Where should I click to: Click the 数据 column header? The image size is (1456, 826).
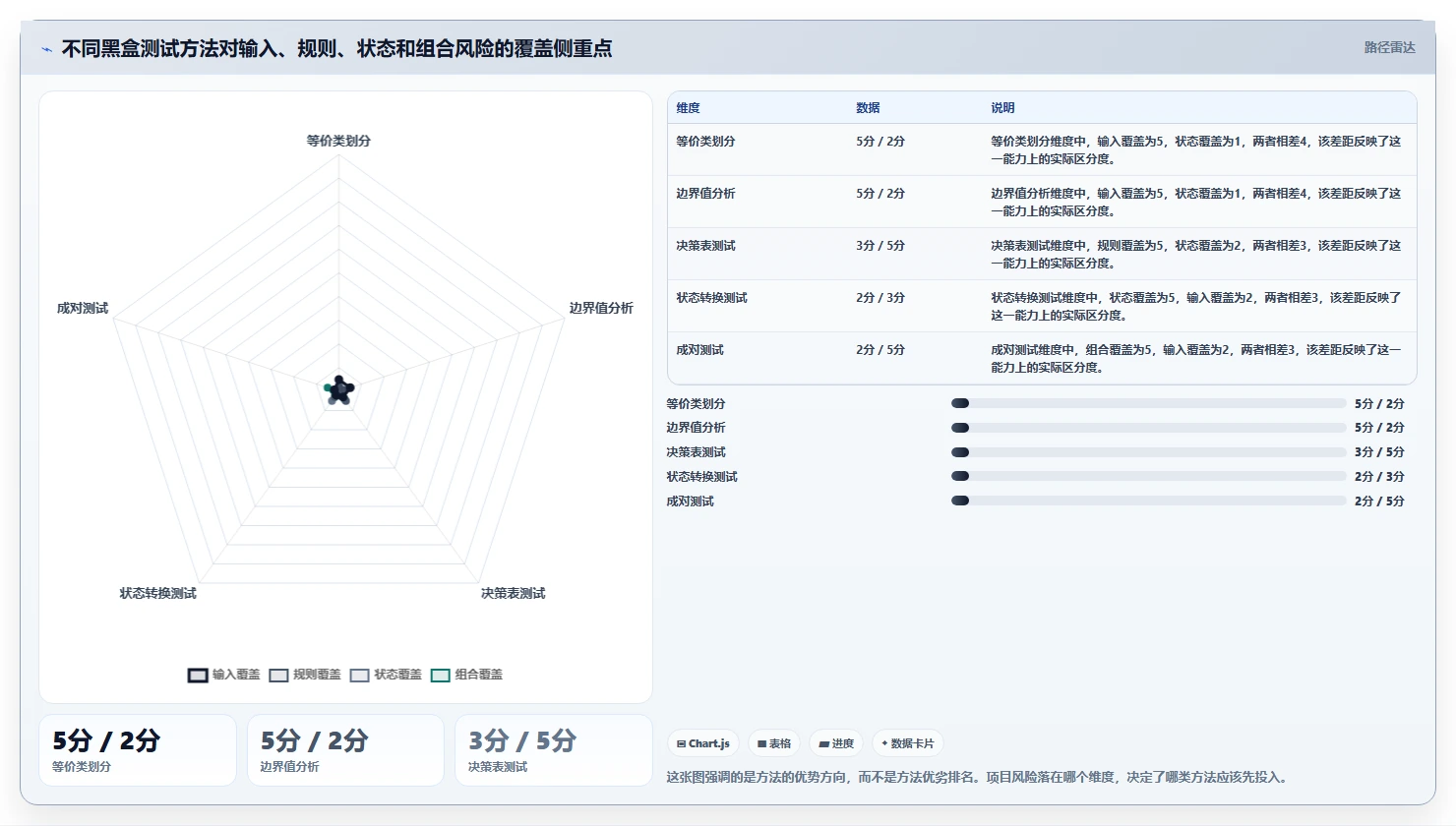pos(868,108)
